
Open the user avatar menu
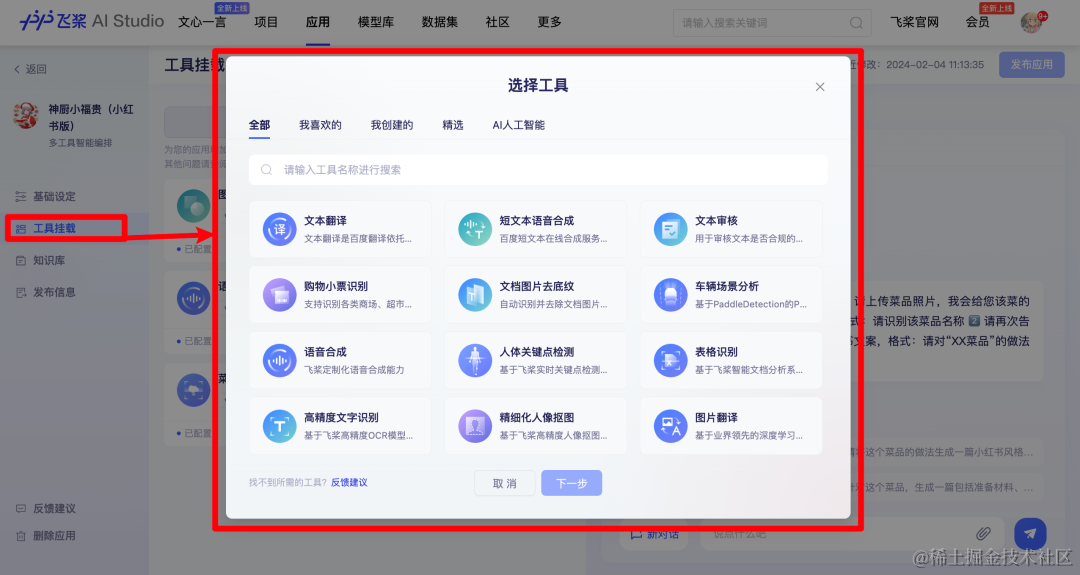point(1032,22)
